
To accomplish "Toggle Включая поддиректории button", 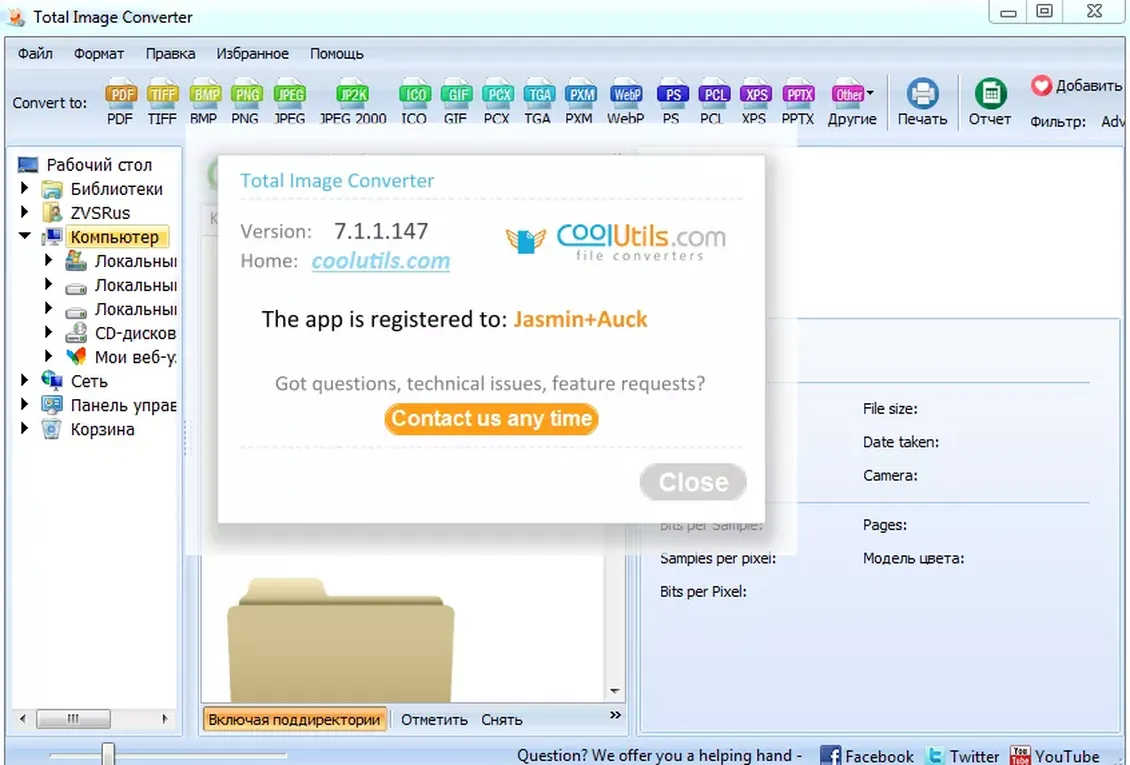I will (294, 720).
